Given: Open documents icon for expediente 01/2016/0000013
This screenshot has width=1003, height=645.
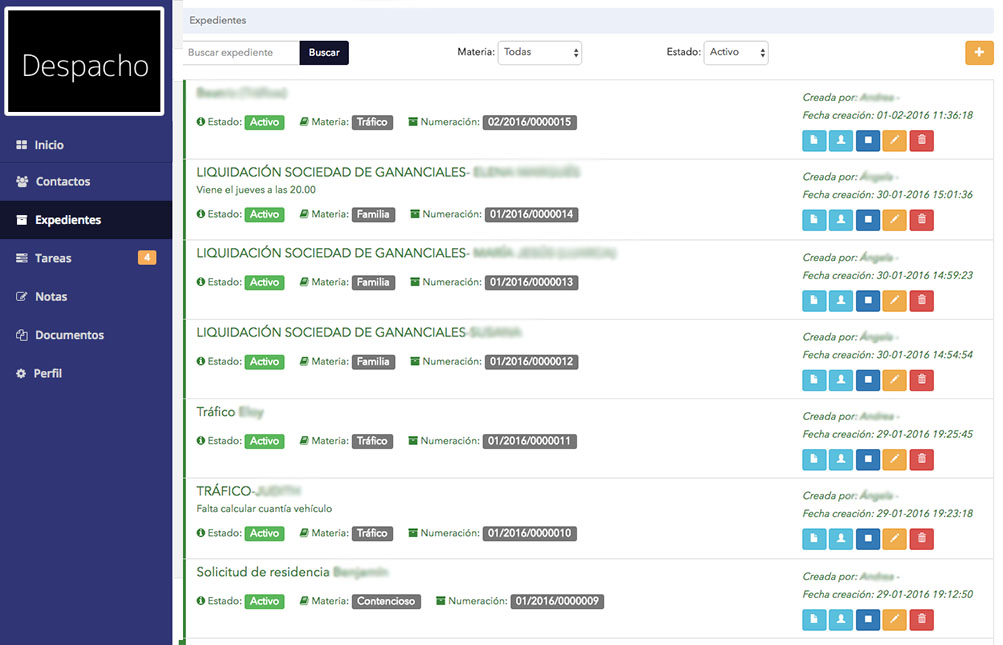Looking at the screenshot, I should (814, 300).
